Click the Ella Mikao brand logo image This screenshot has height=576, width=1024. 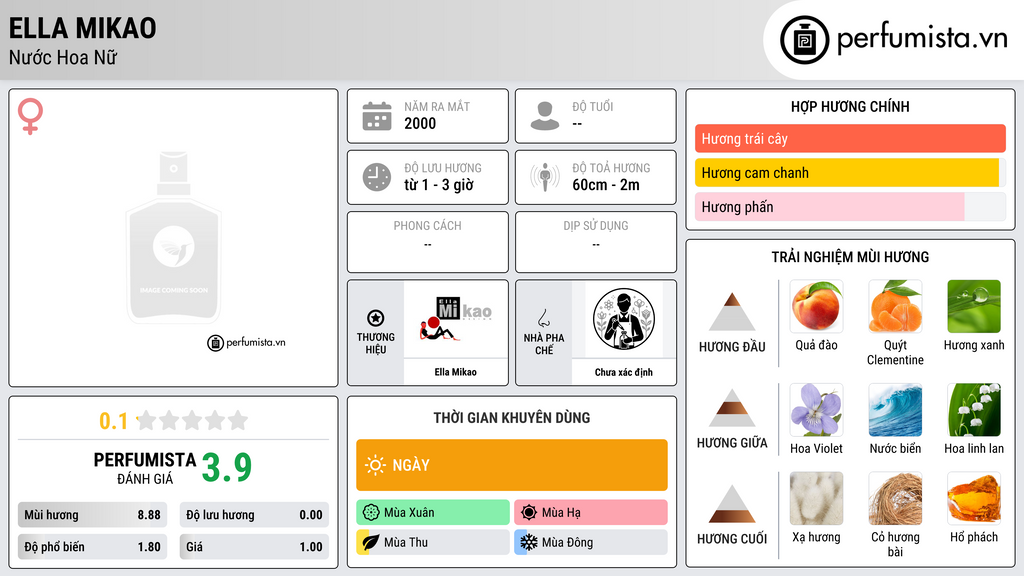[x=456, y=319]
